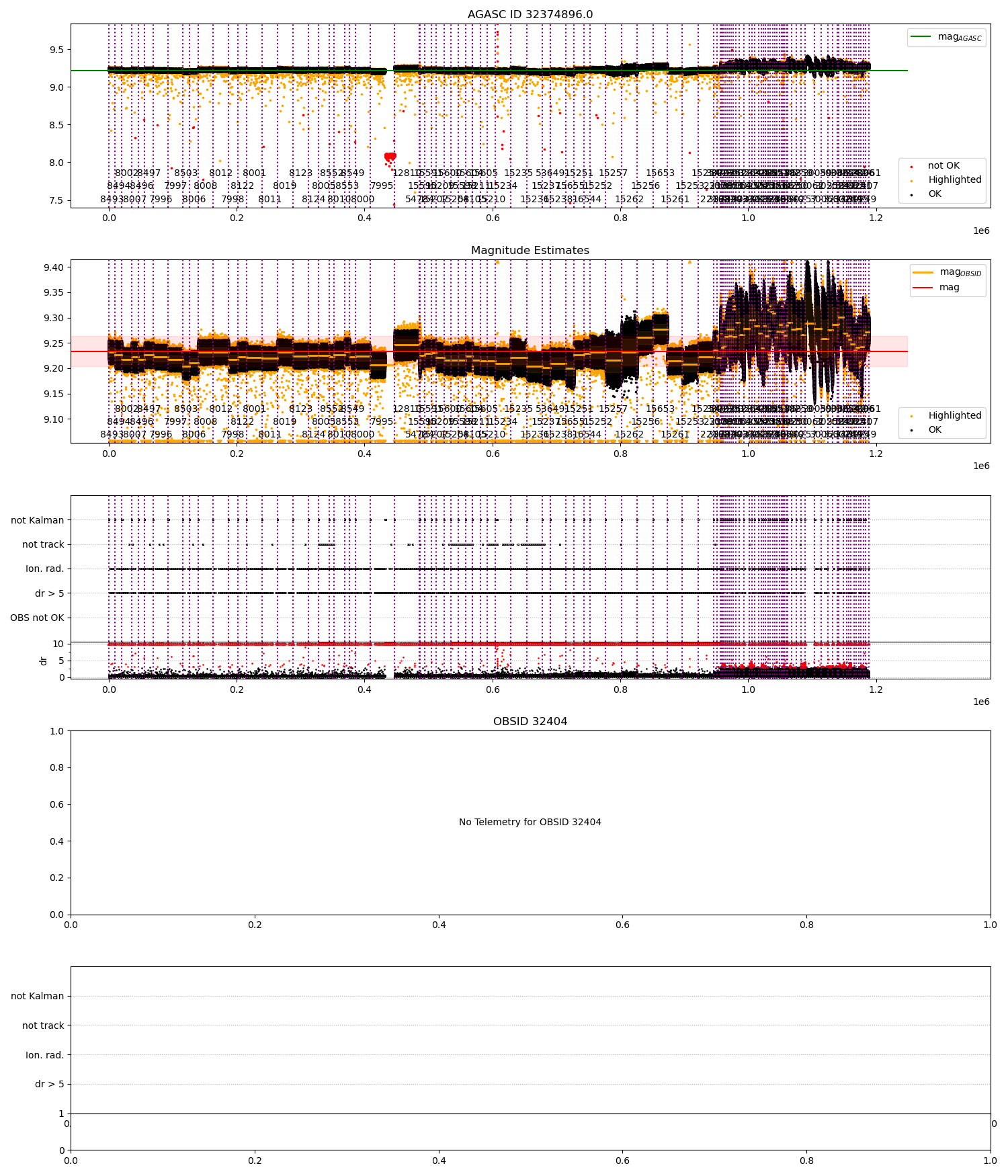Click 'Highlighted' marker in Magnitude Estimates lower legend

coord(912,416)
